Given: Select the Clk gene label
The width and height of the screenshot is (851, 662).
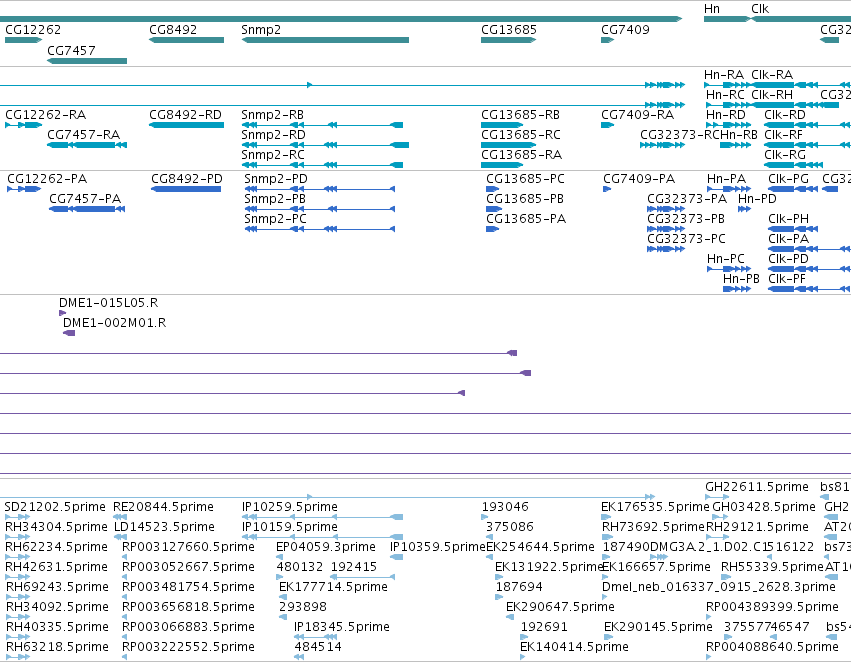Looking at the screenshot, I should click(x=760, y=9).
